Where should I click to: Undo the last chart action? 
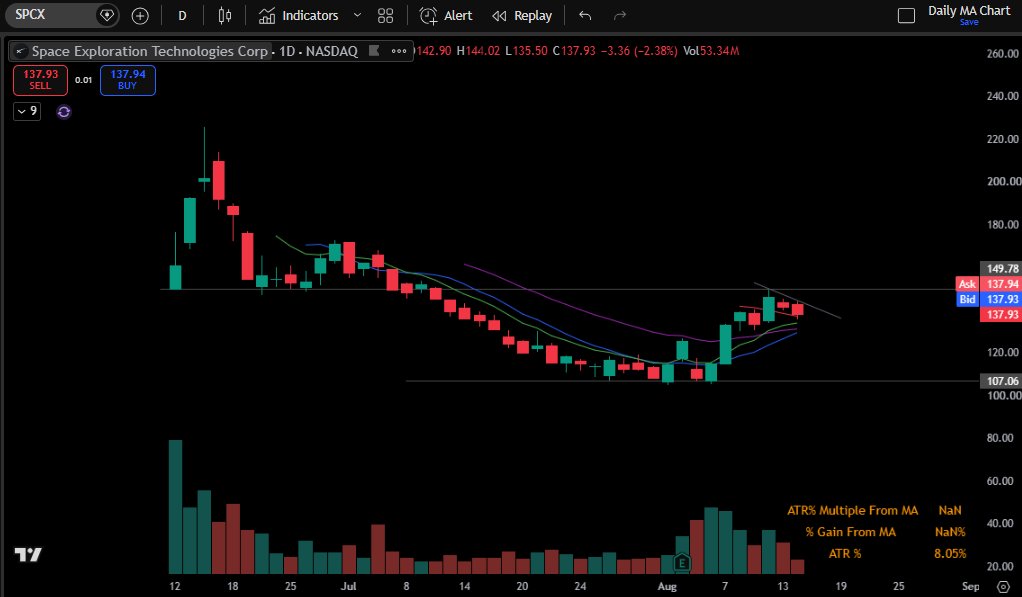585,16
